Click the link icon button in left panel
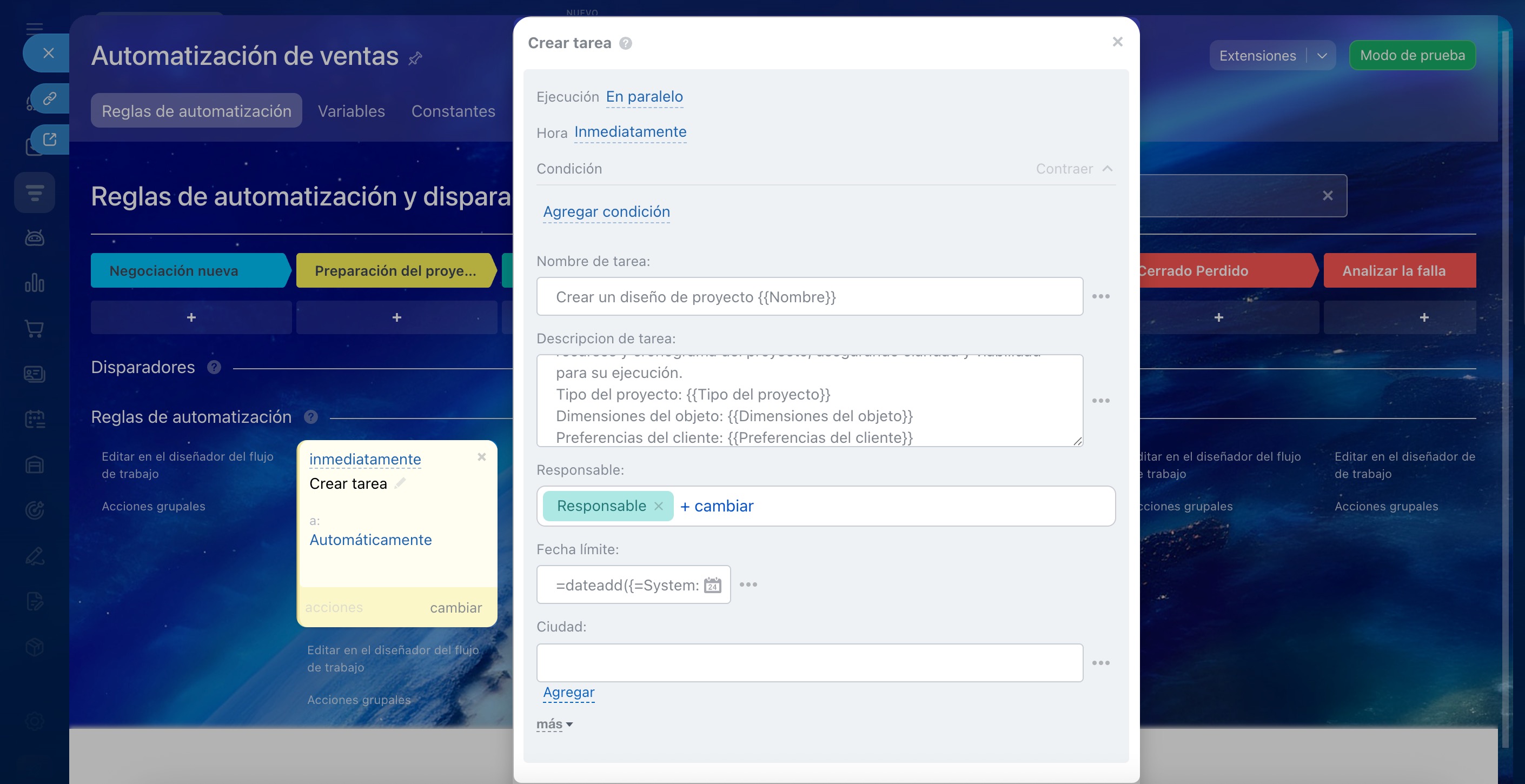Viewport: 1525px width, 784px height. (x=50, y=98)
